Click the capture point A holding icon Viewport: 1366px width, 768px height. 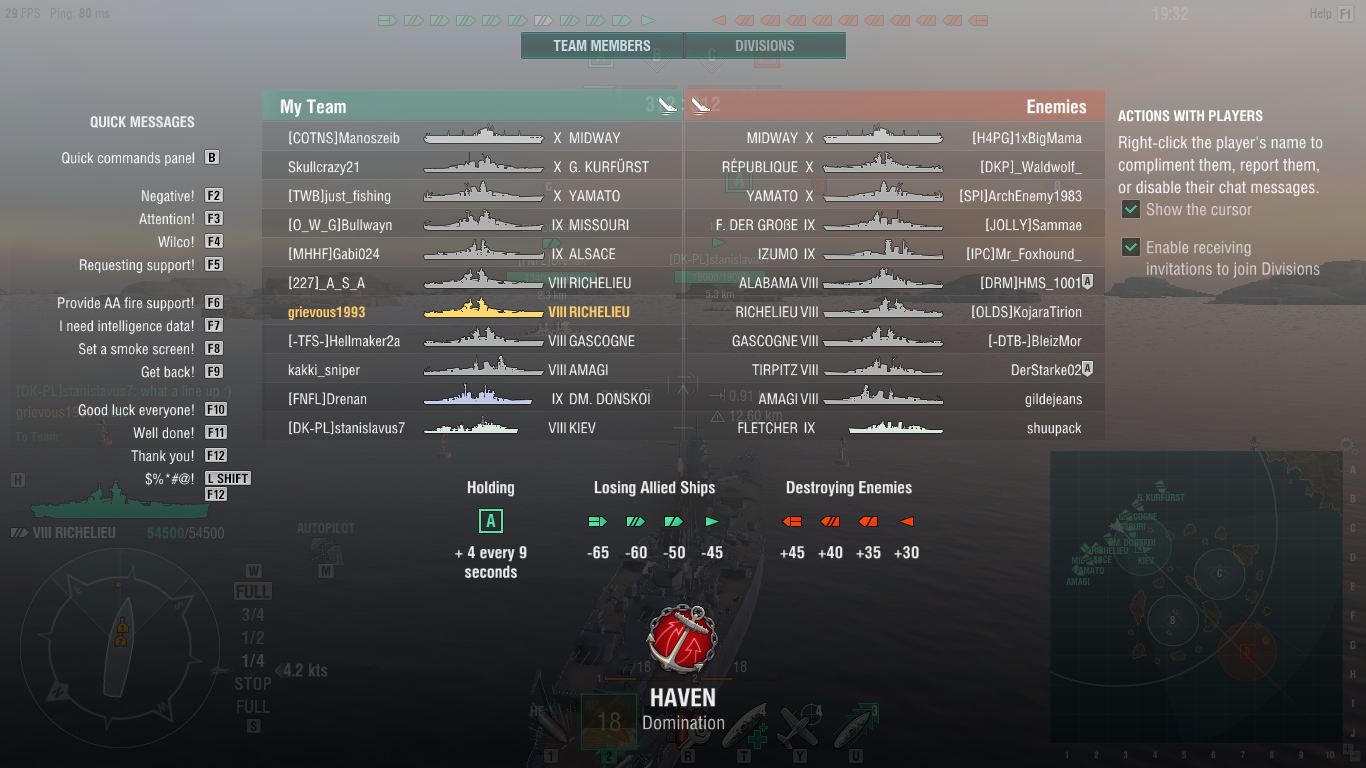(x=490, y=521)
